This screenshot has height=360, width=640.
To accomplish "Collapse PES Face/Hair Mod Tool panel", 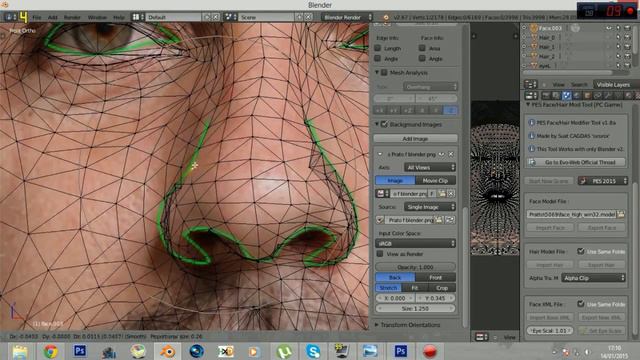I will (x=528, y=105).
